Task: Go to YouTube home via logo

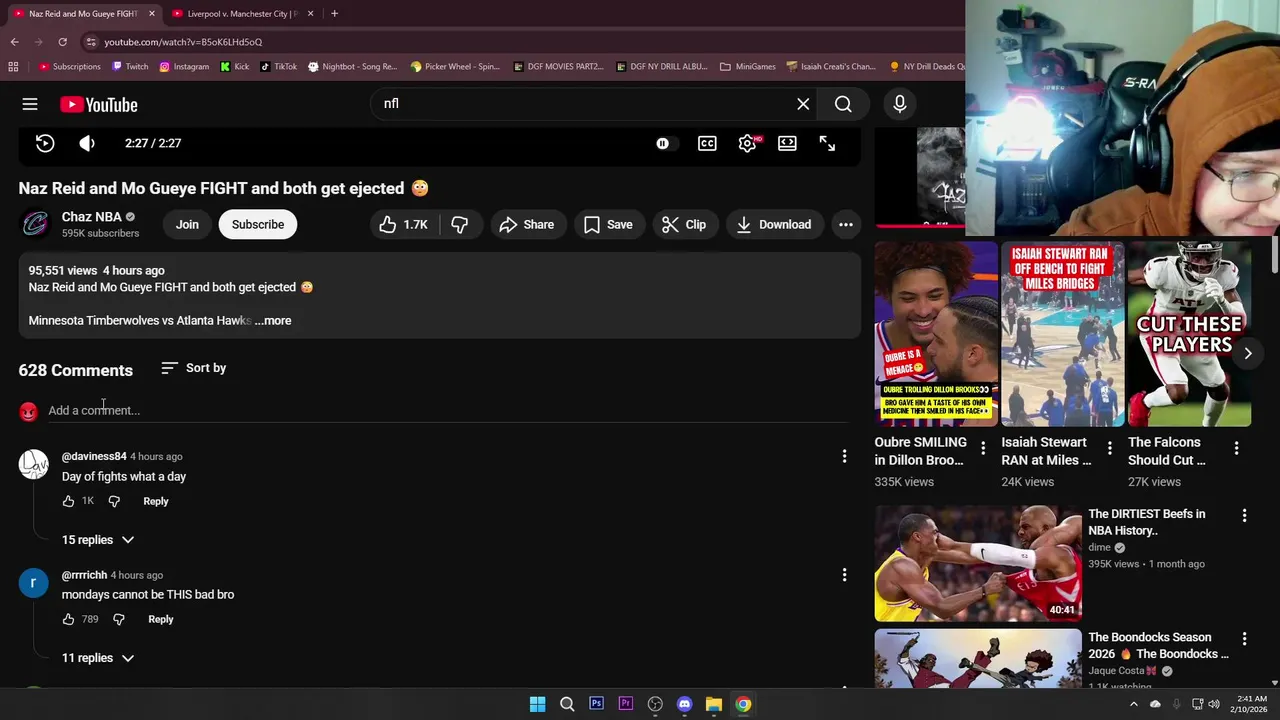Action: 98,104
